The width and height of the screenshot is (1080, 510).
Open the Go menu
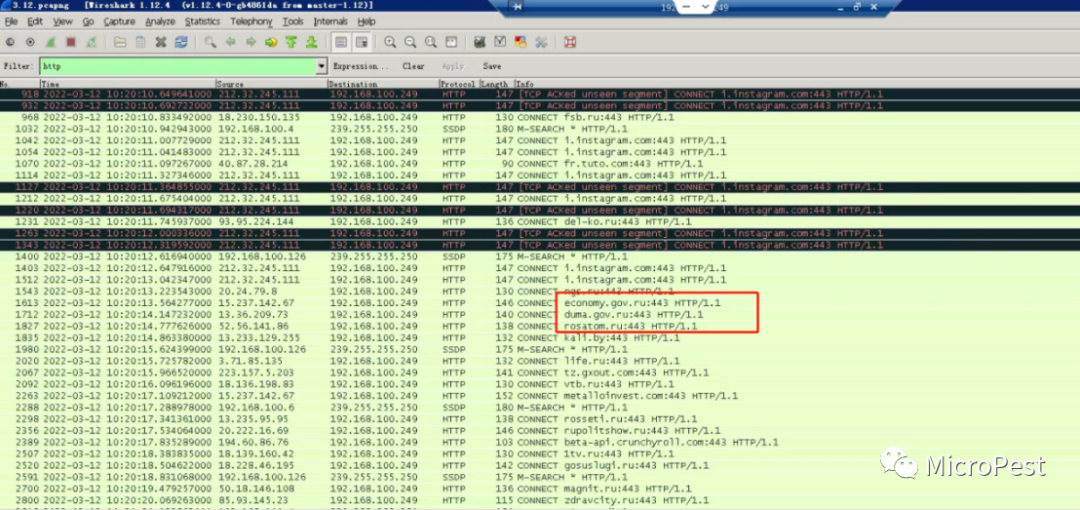point(88,22)
